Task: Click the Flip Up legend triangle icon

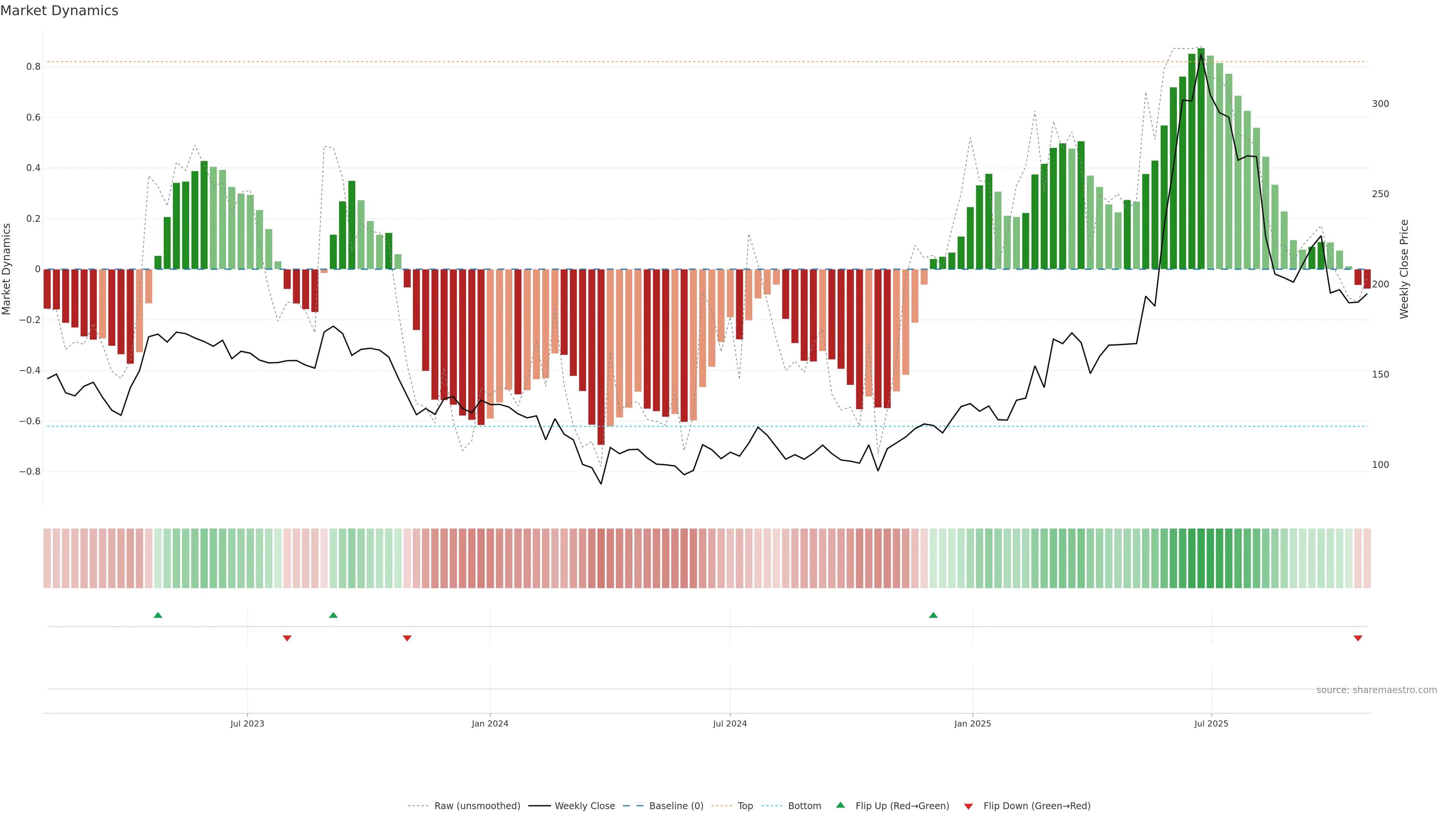Action: (840, 805)
